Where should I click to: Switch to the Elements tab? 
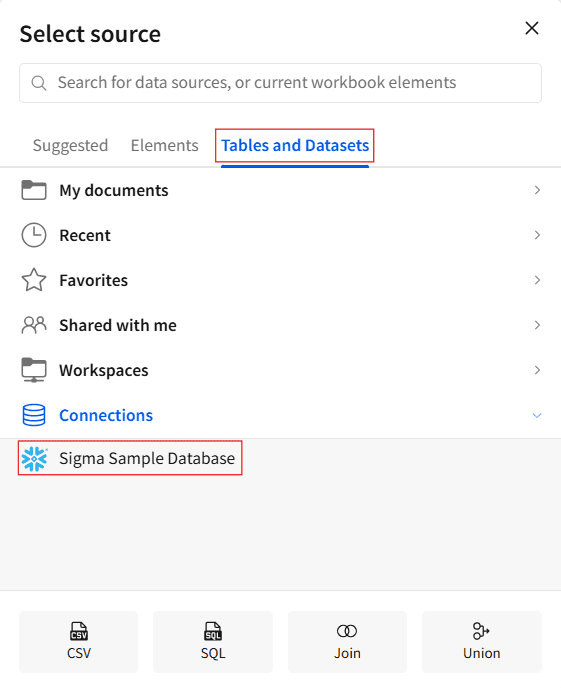click(164, 145)
